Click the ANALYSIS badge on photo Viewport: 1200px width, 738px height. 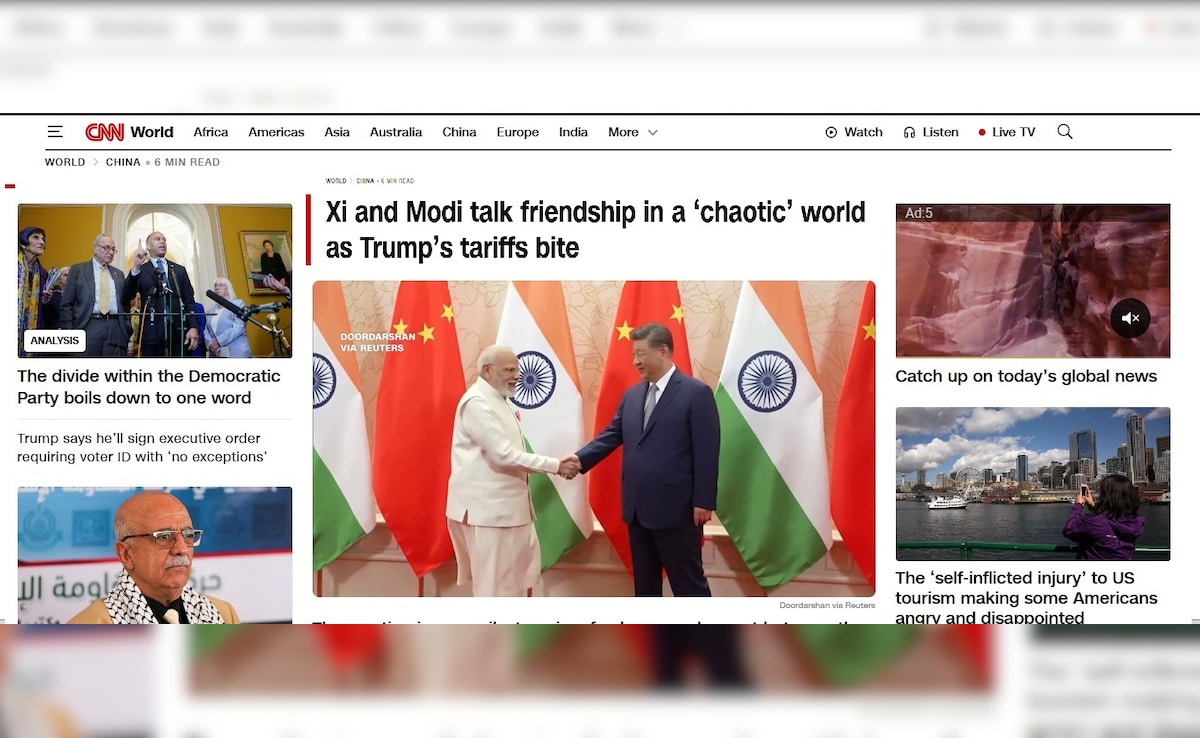tap(55, 341)
